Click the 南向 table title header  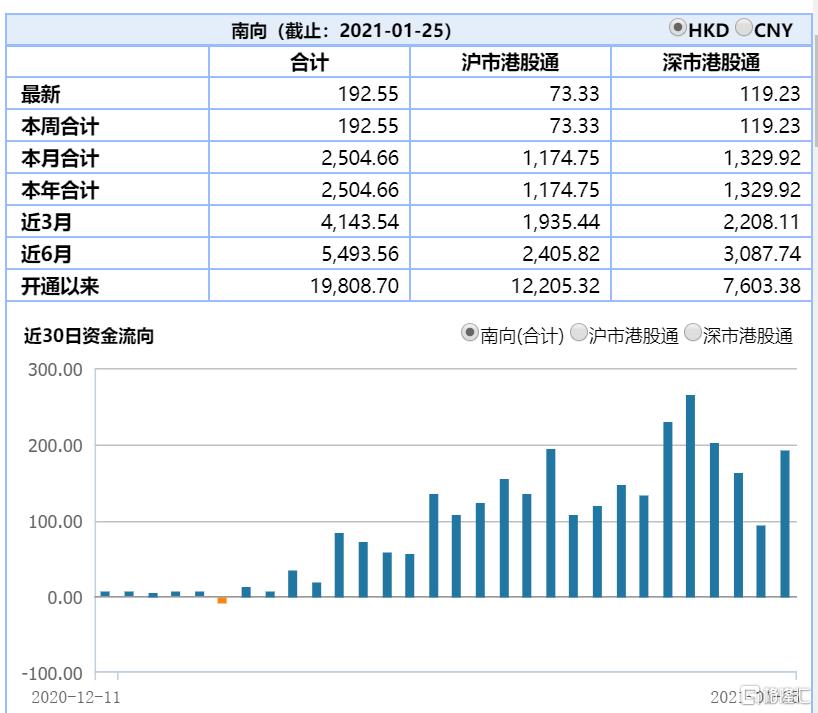(341, 31)
